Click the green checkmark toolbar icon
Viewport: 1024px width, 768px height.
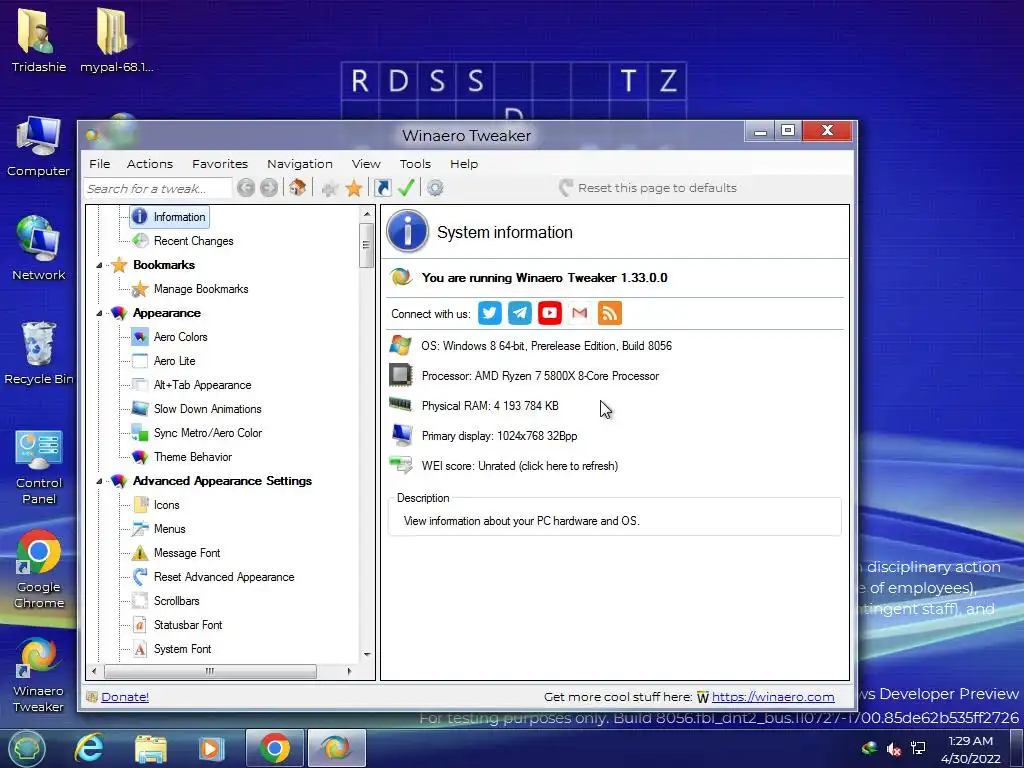point(406,188)
